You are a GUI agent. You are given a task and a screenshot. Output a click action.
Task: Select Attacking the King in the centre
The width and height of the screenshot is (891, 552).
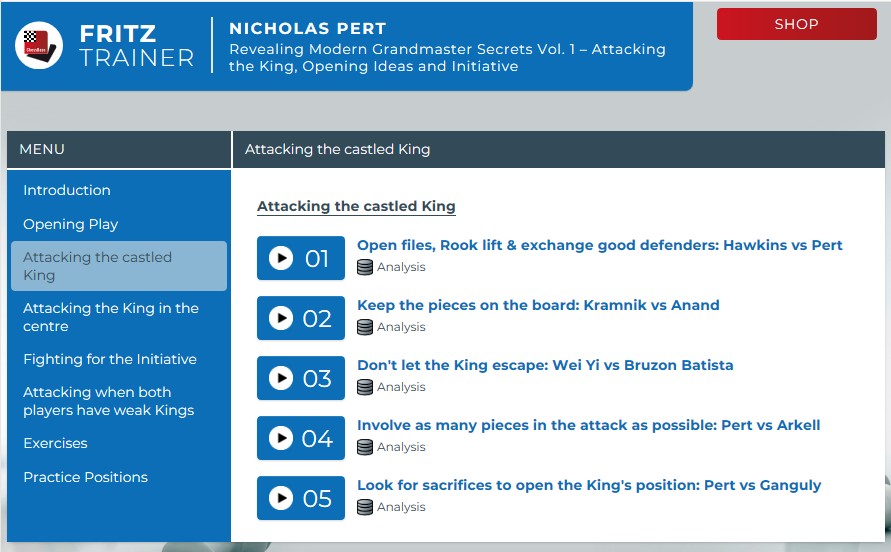(x=111, y=317)
